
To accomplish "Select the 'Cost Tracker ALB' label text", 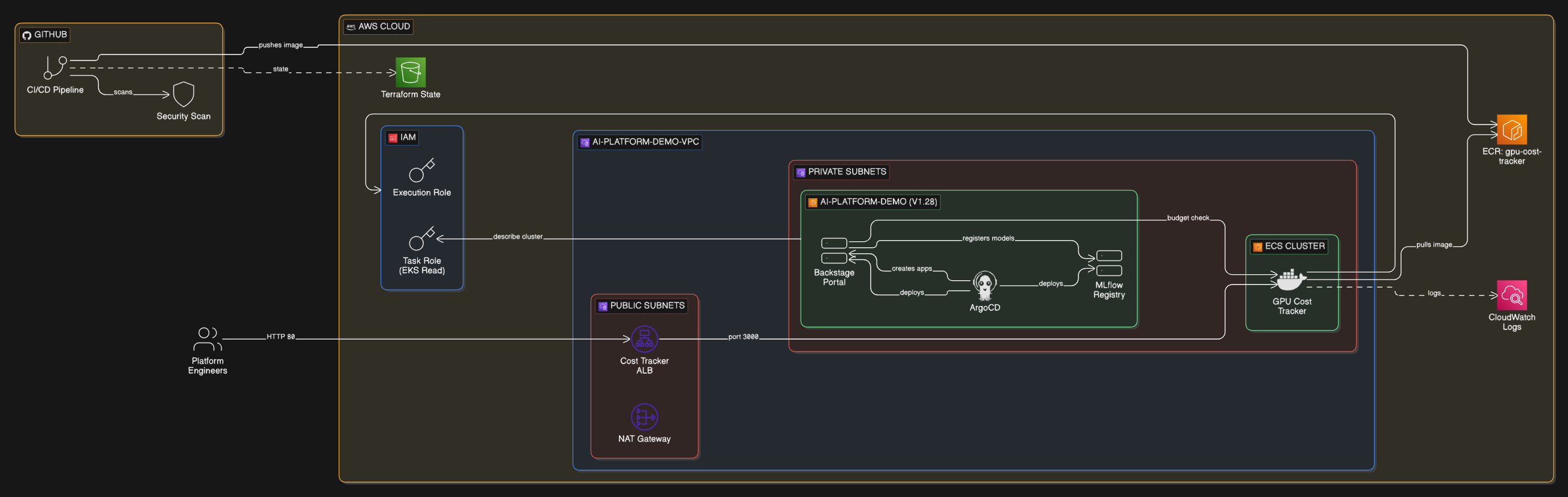I will pyautogui.click(x=644, y=365).
